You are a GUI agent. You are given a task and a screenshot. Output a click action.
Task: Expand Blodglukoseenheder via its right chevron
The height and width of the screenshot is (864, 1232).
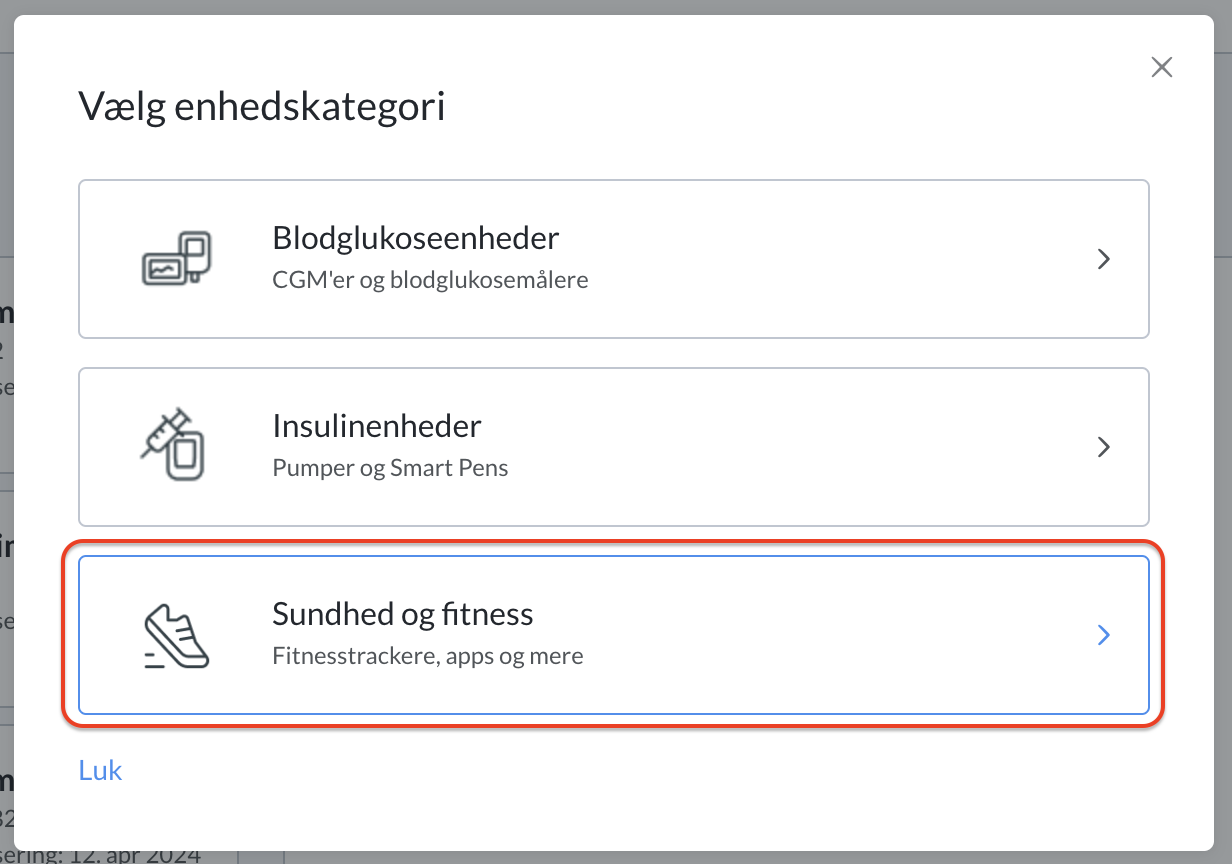coord(1104,259)
